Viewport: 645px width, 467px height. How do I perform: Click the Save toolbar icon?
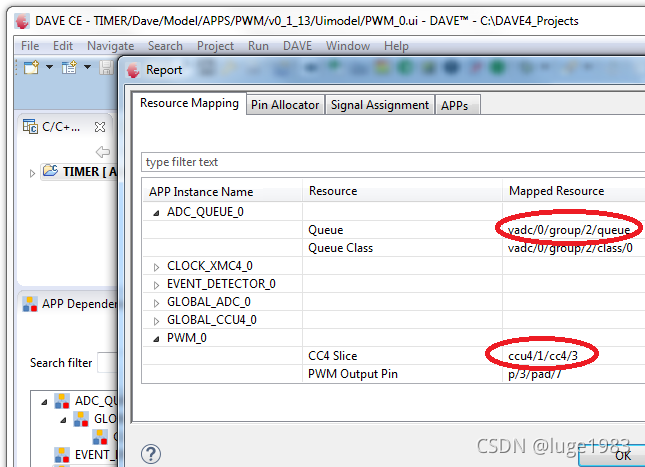[107, 67]
